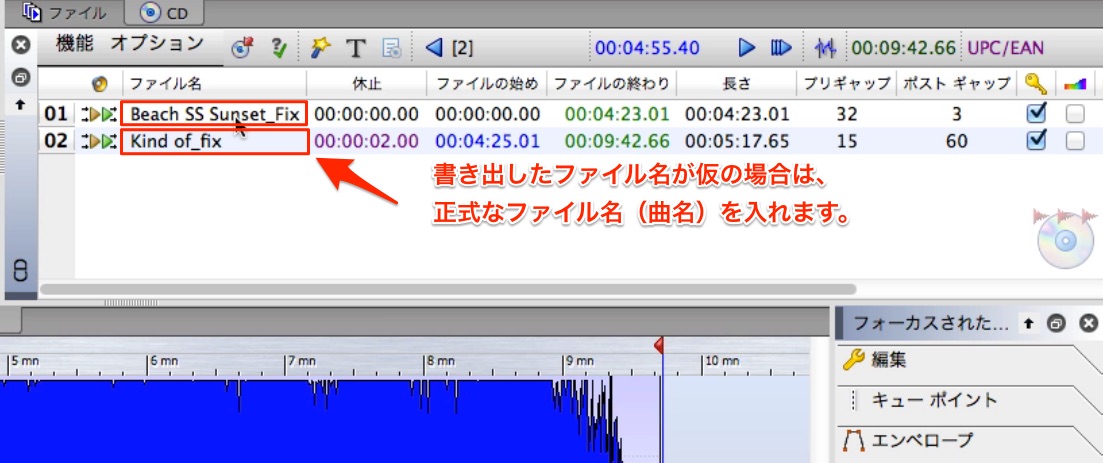
Task: Open the オプション menu
Action: pyautogui.click(x=157, y=44)
